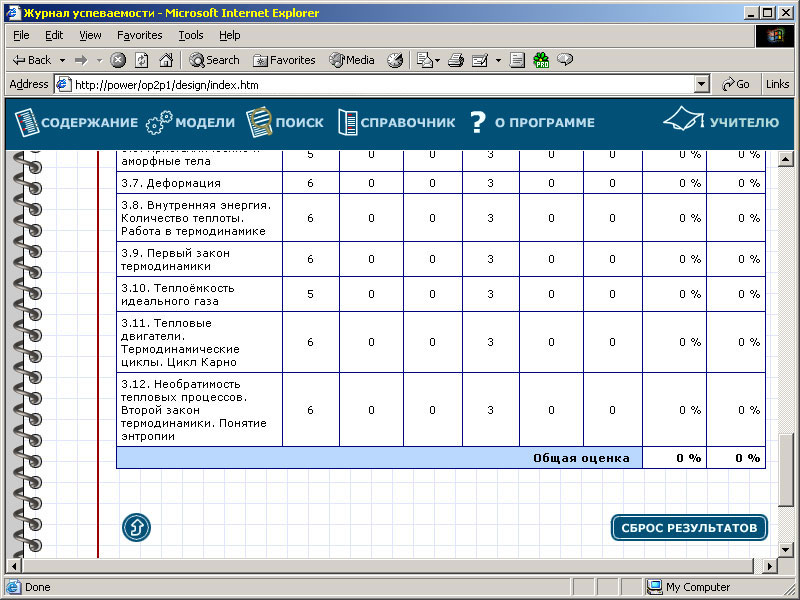Click the Go button beside address bar
The width and height of the screenshot is (800, 600).
click(x=735, y=85)
